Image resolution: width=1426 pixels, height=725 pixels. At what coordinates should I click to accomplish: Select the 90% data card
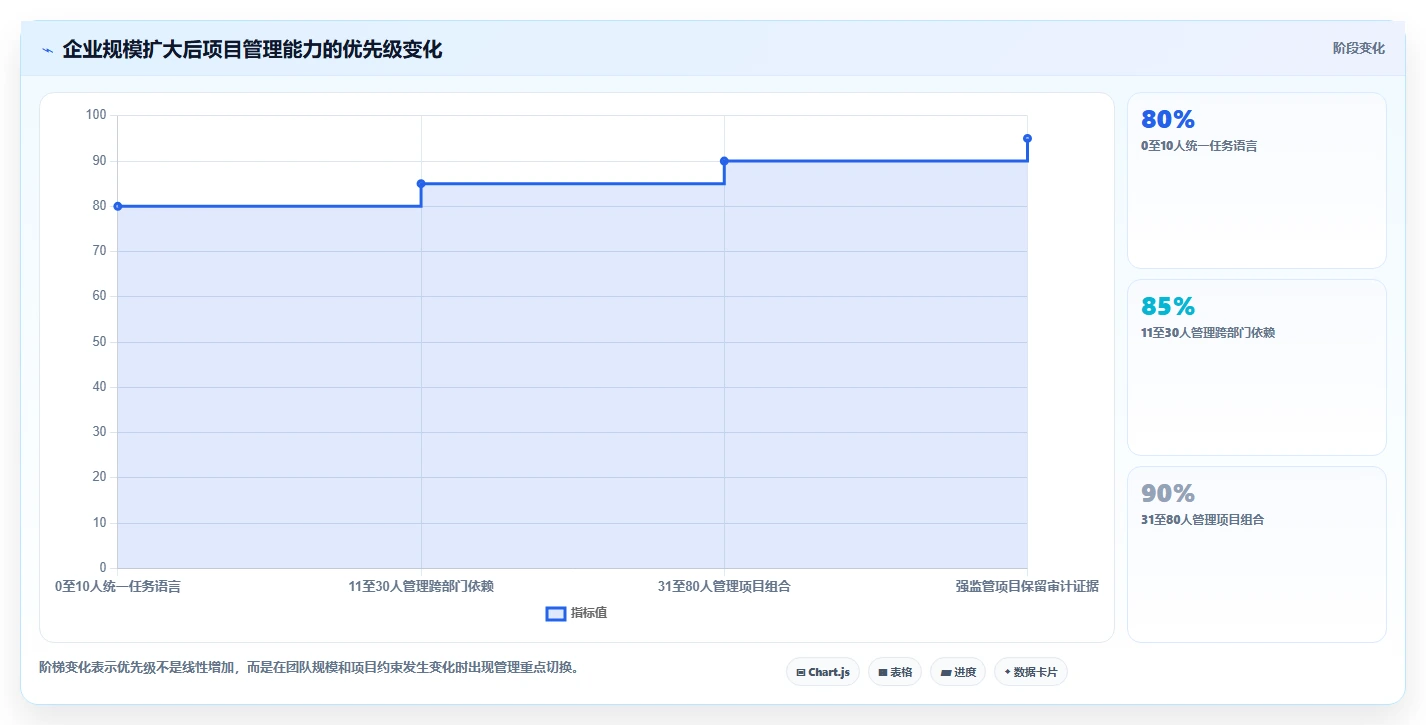point(1257,555)
